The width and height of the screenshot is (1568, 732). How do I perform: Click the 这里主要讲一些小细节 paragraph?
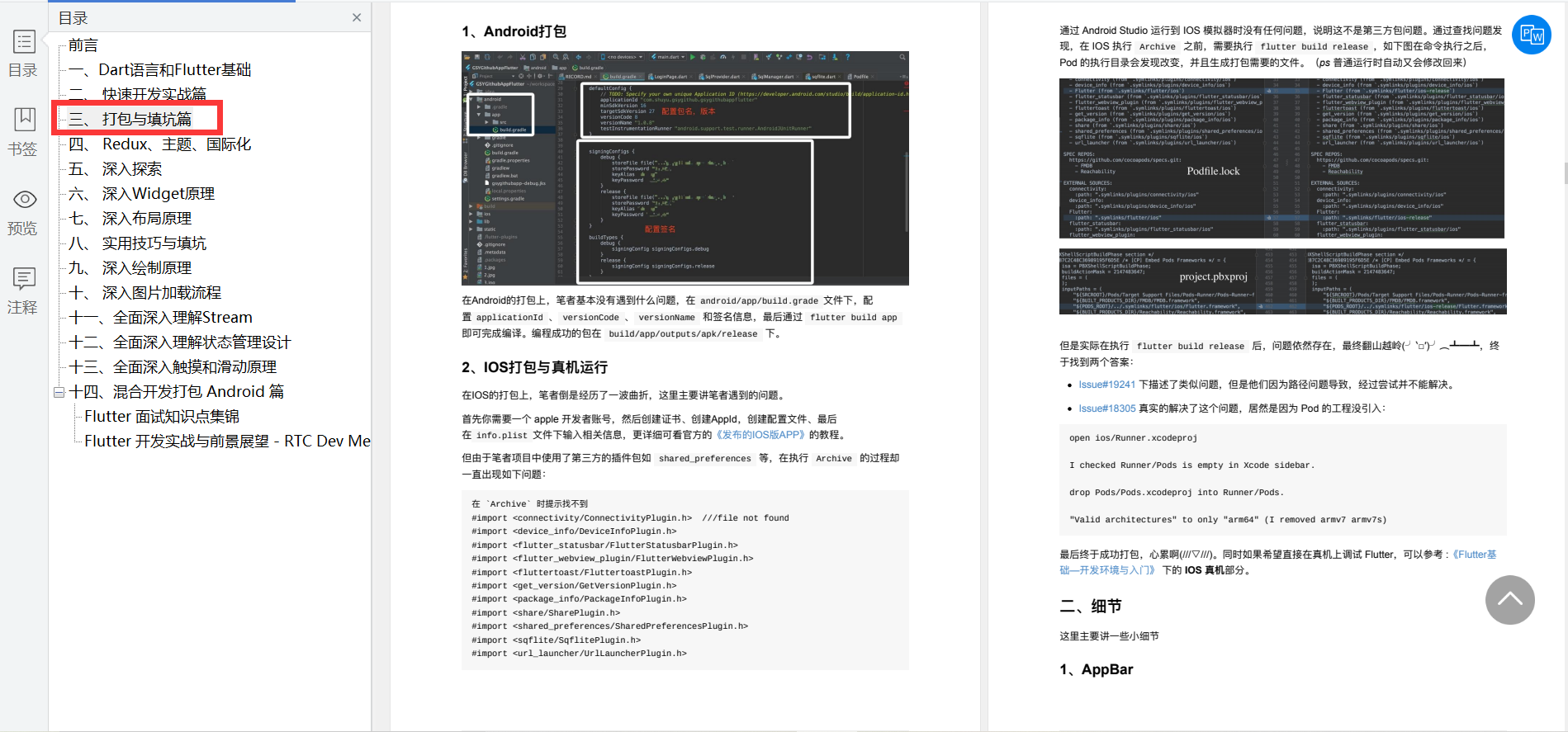coord(1109,636)
